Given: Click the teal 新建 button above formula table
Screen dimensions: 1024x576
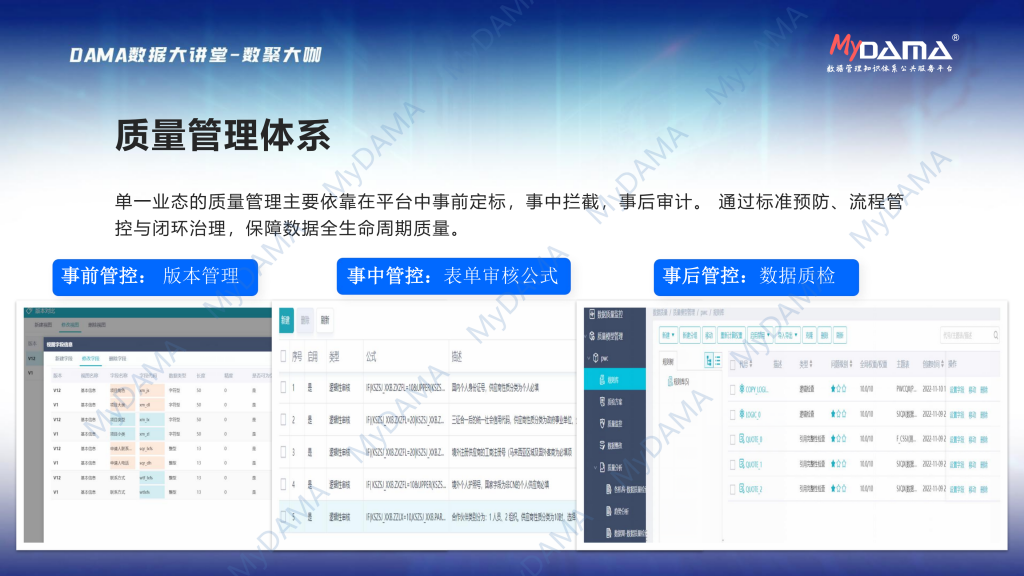Looking at the screenshot, I should tap(286, 319).
